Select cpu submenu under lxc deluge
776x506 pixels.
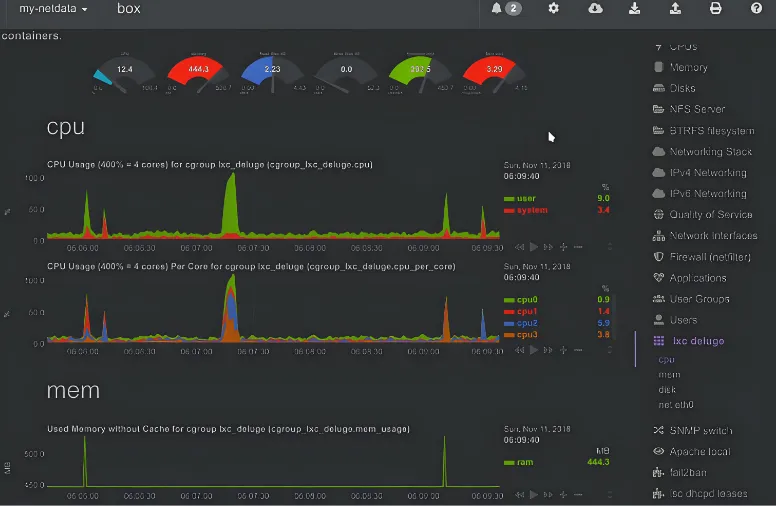[x=666, y=360]
